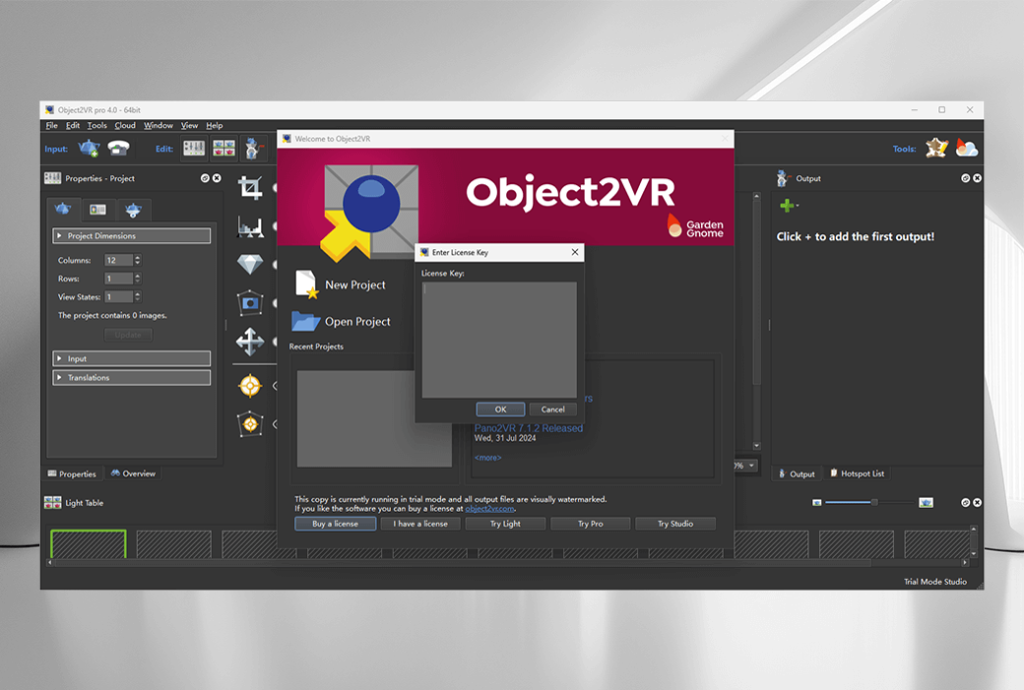Open the File menu
This screenshot has width=1024, height=690.
click(x=52, y=125)
